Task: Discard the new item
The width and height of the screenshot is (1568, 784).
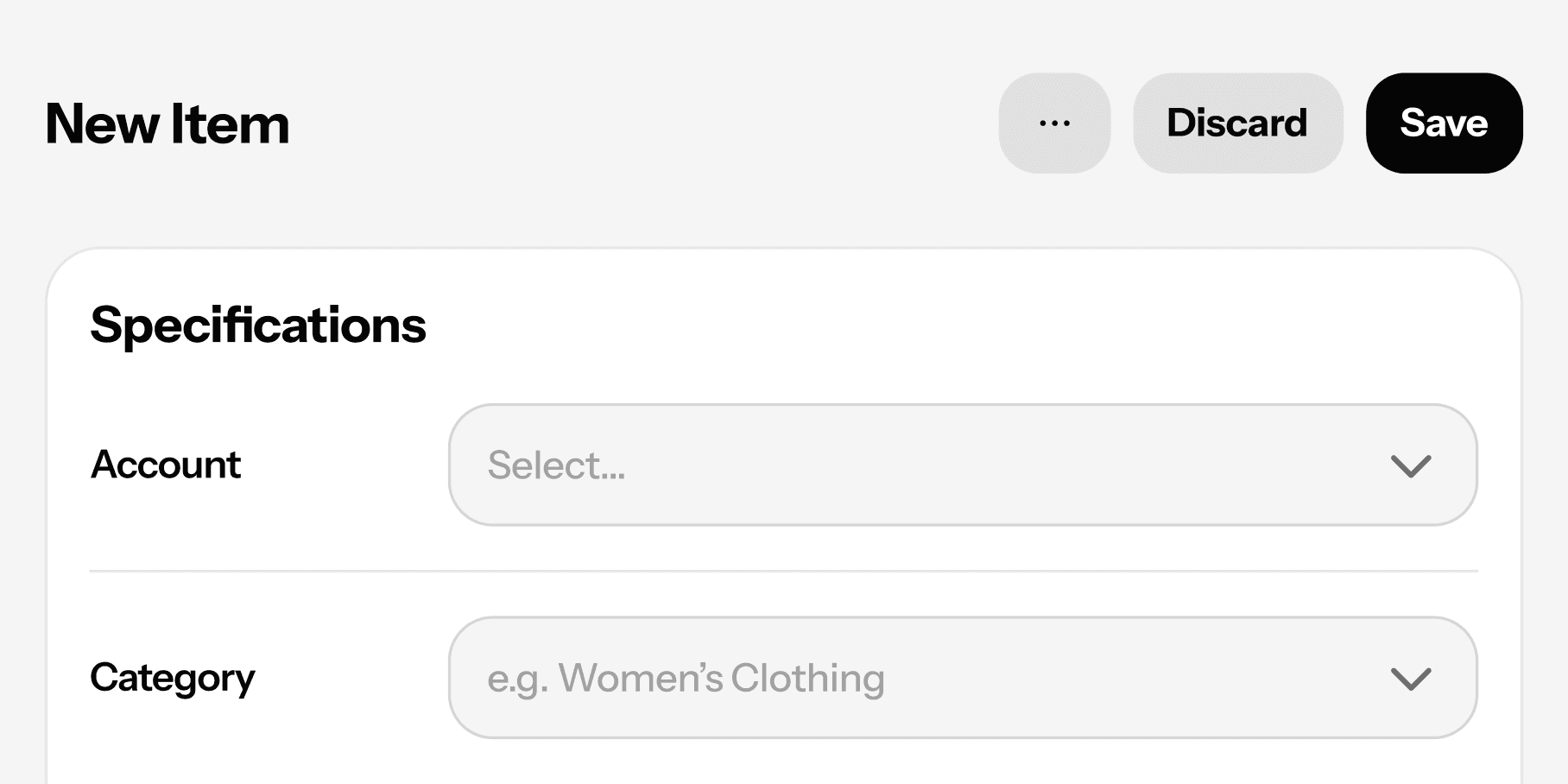Action: click(x=1237, y=123)
